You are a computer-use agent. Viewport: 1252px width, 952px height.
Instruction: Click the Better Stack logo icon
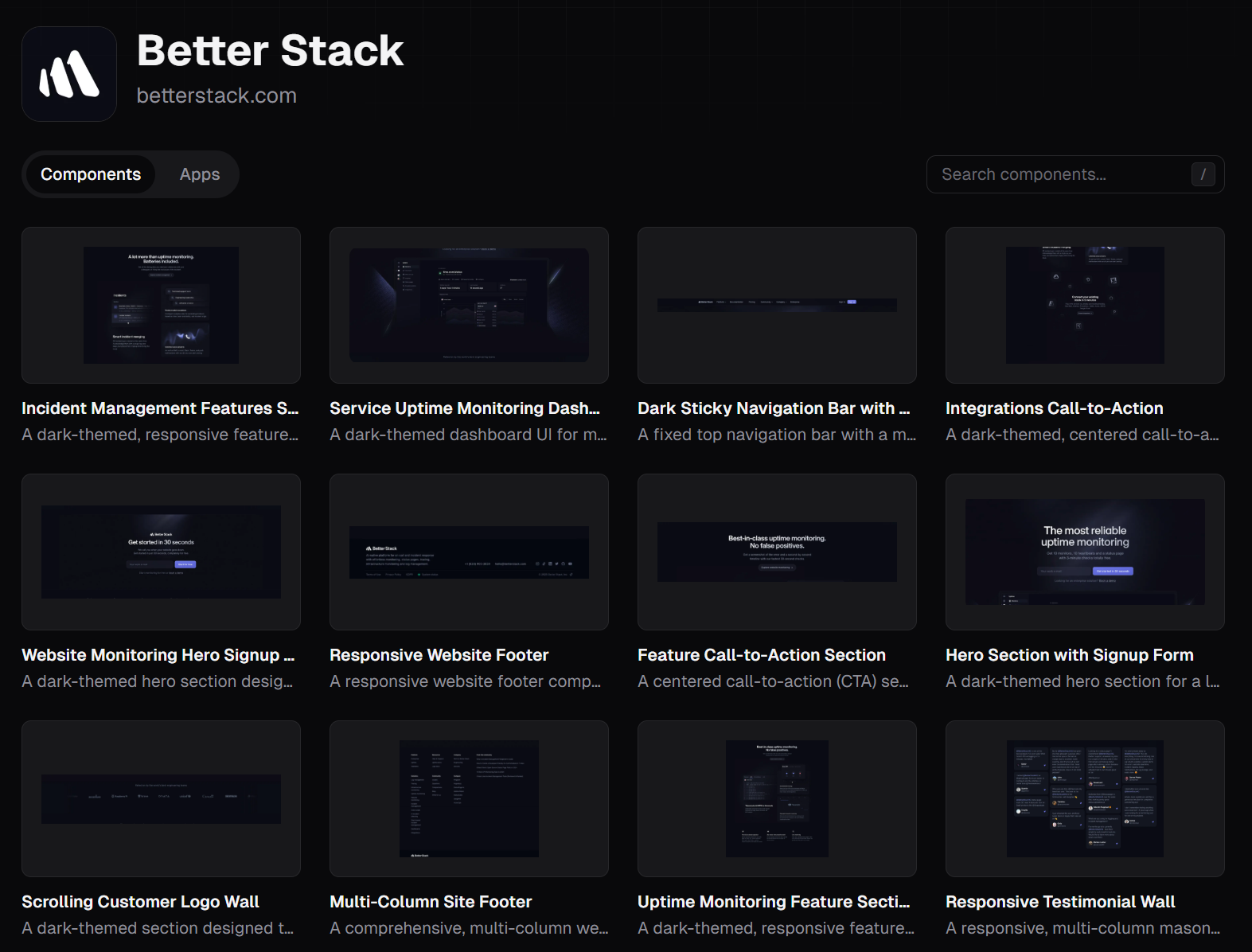(x=69, y=74)
